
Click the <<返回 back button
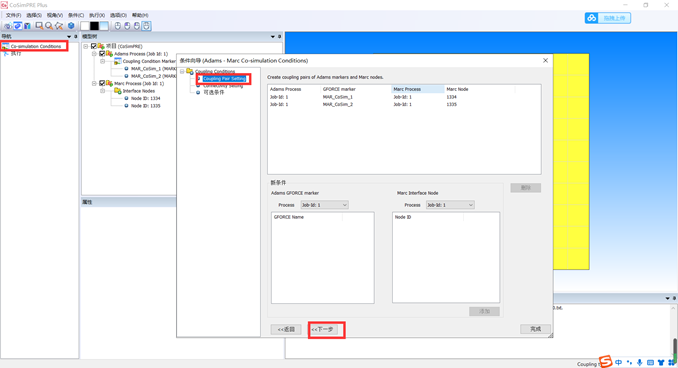click(286, 330)
